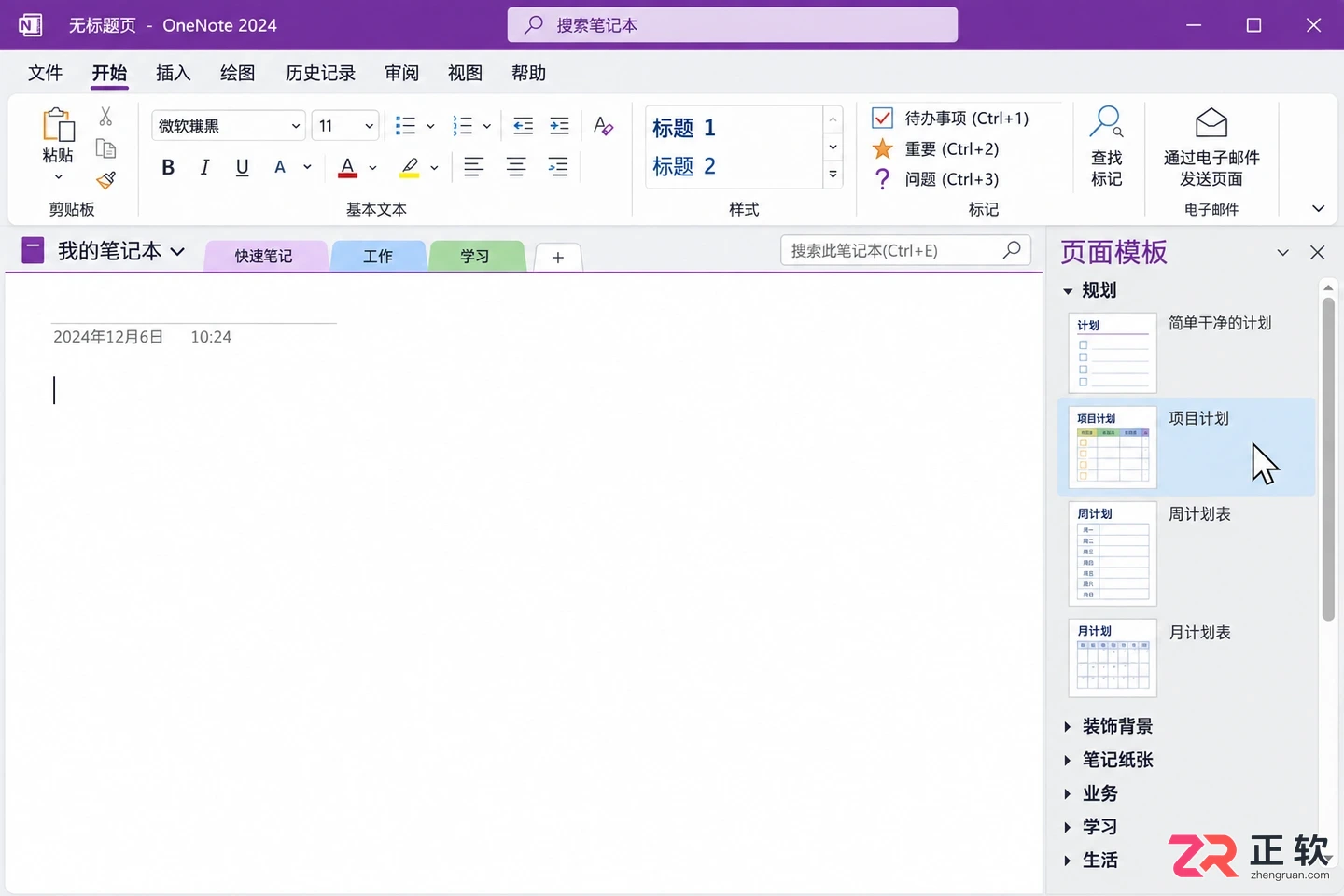
Task: Click the 搜索此笔记本 search field
Action: coord(905,250)
